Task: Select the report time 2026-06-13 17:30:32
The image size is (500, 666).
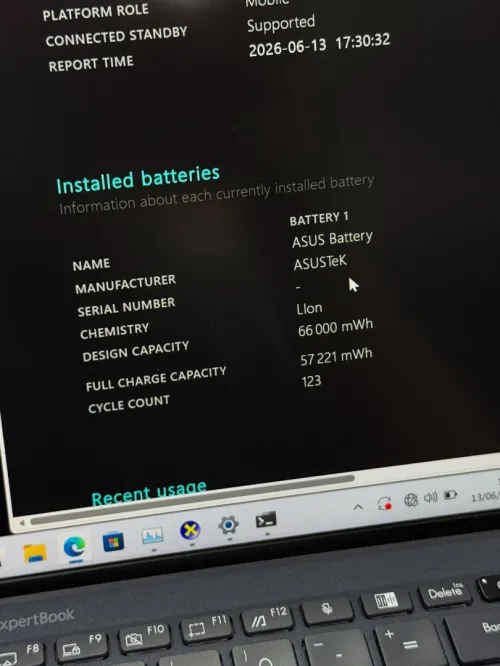Action: (319, 45)
